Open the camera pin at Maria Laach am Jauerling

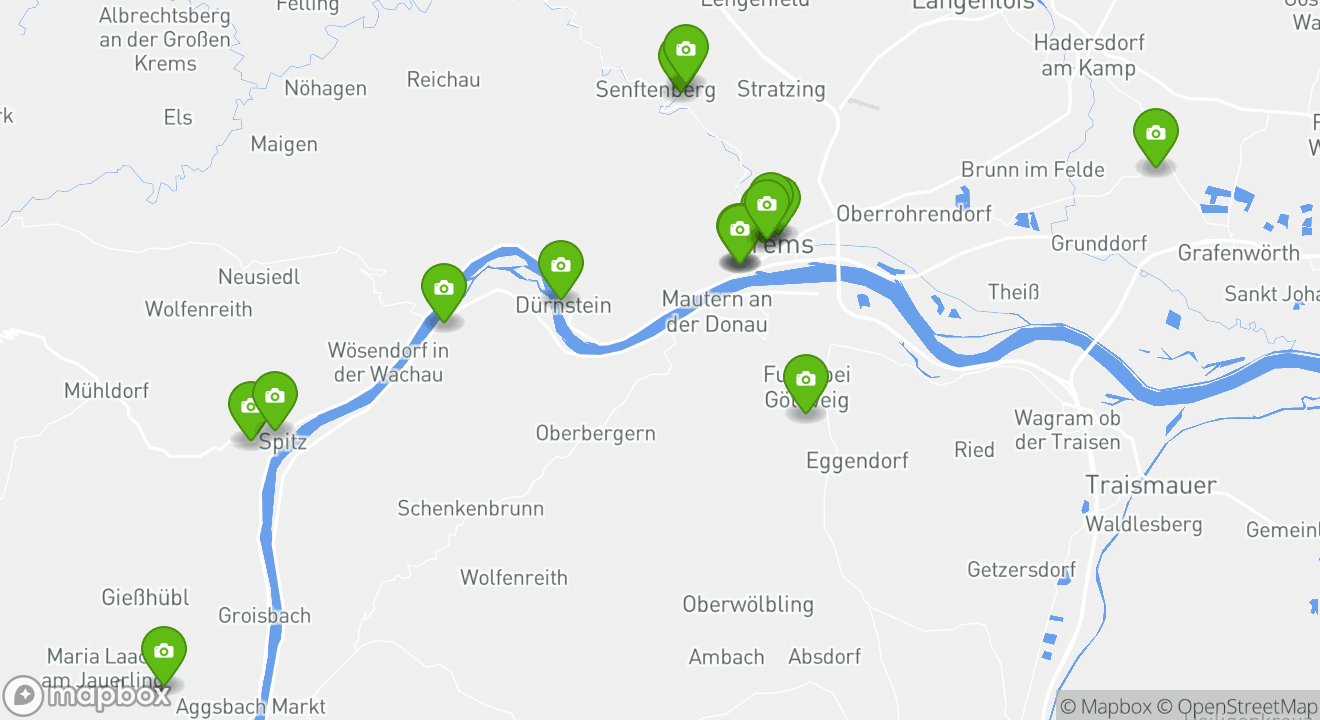click(164, 651)
